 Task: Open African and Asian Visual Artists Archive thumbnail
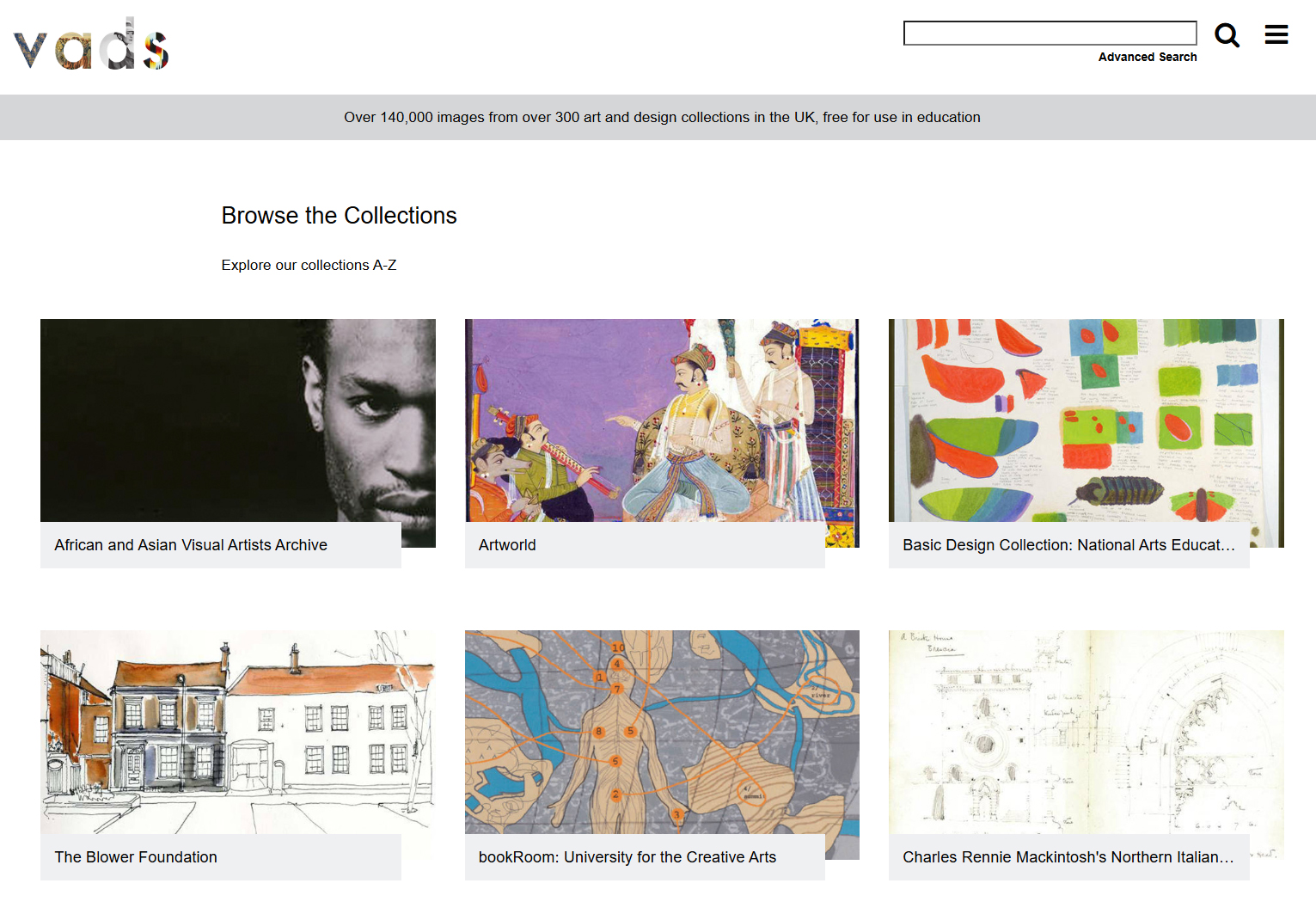pos(237,420)
